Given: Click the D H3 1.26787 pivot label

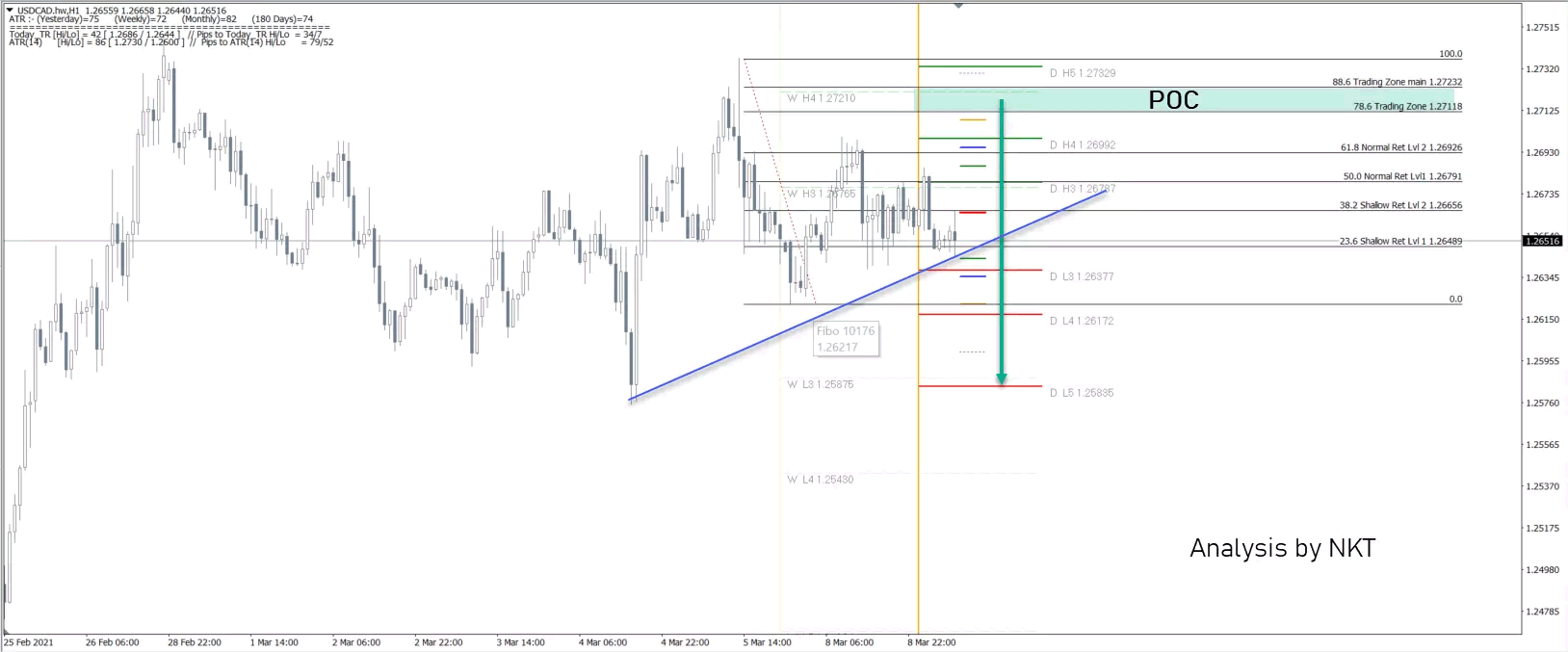Looking at the screenshot, I should click(x=1083, y=189).
